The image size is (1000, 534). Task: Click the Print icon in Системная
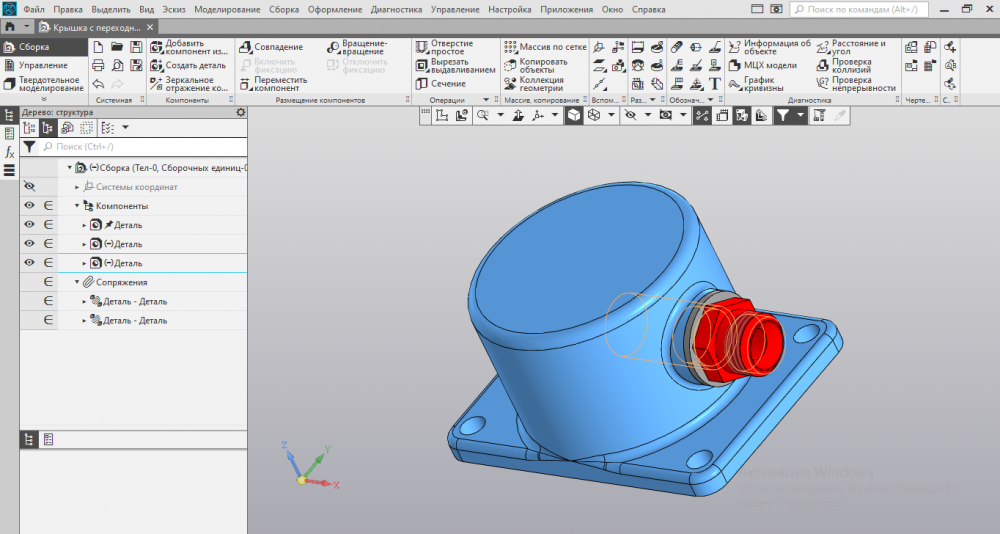98,65
